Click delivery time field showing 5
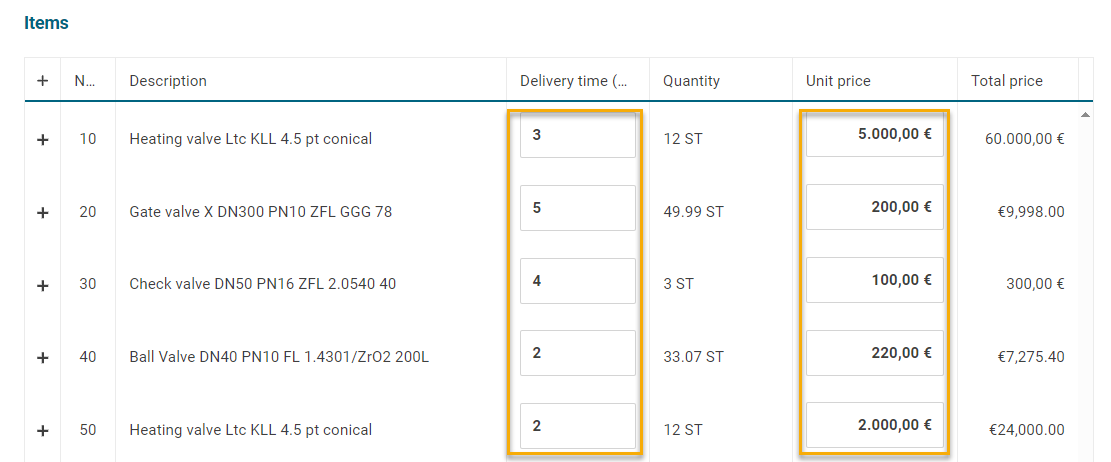1111x462 pixels. coord(577,208)
